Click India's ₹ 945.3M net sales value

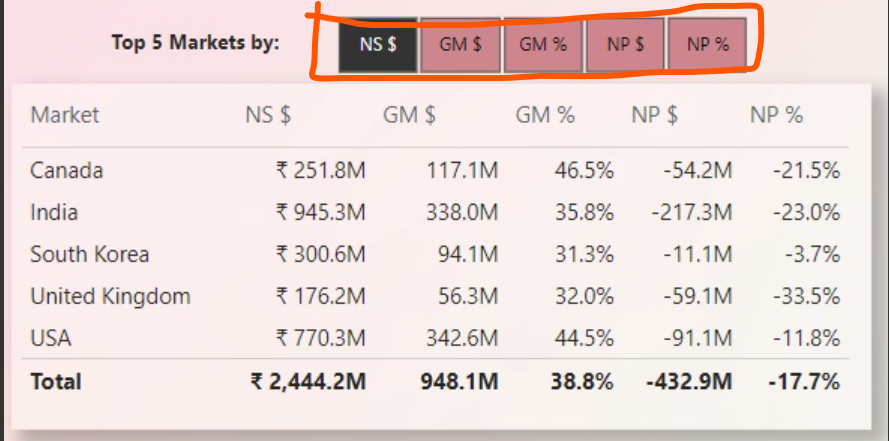[321, 213]
